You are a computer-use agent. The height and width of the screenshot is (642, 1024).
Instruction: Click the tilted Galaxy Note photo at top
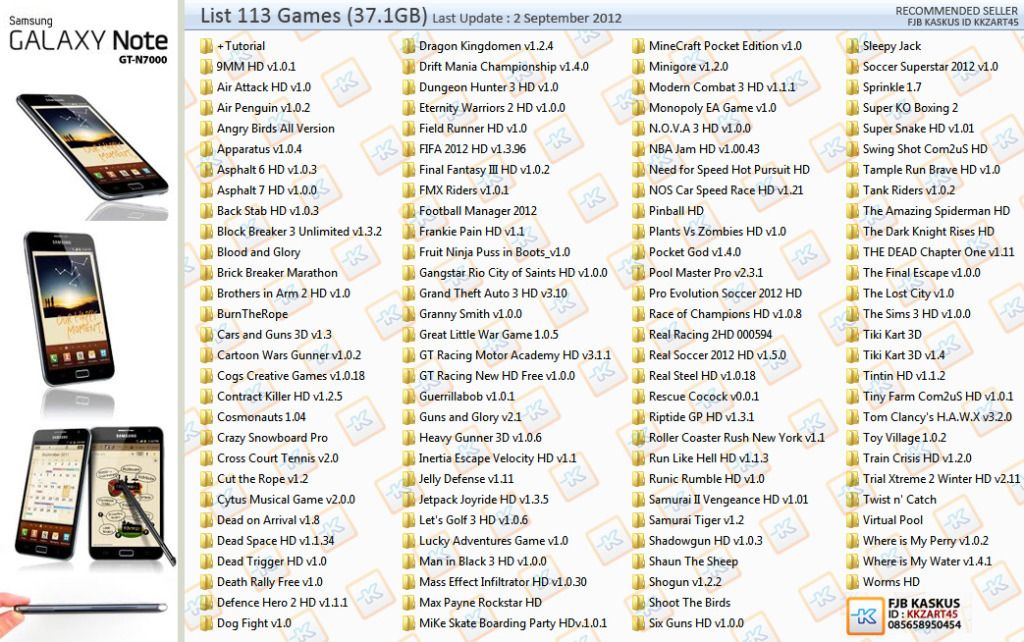coord(92,147)
